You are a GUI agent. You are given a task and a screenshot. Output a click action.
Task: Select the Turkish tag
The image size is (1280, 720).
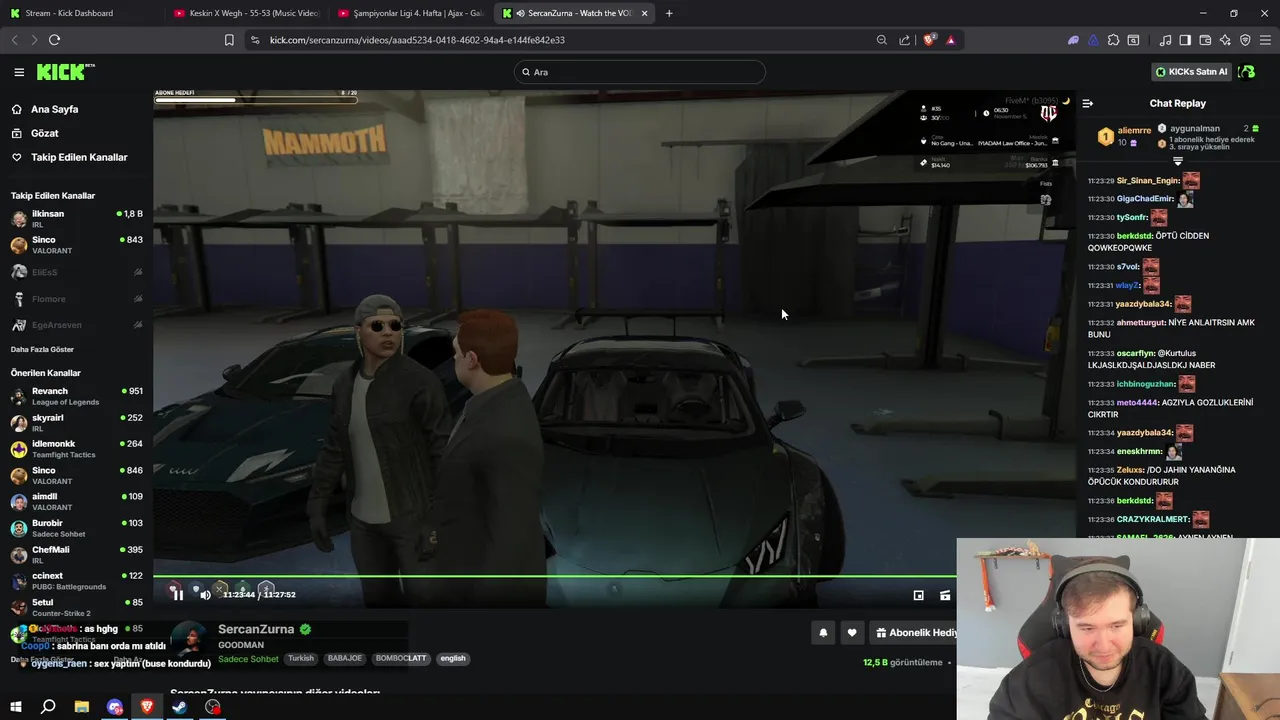coord(301,659)
